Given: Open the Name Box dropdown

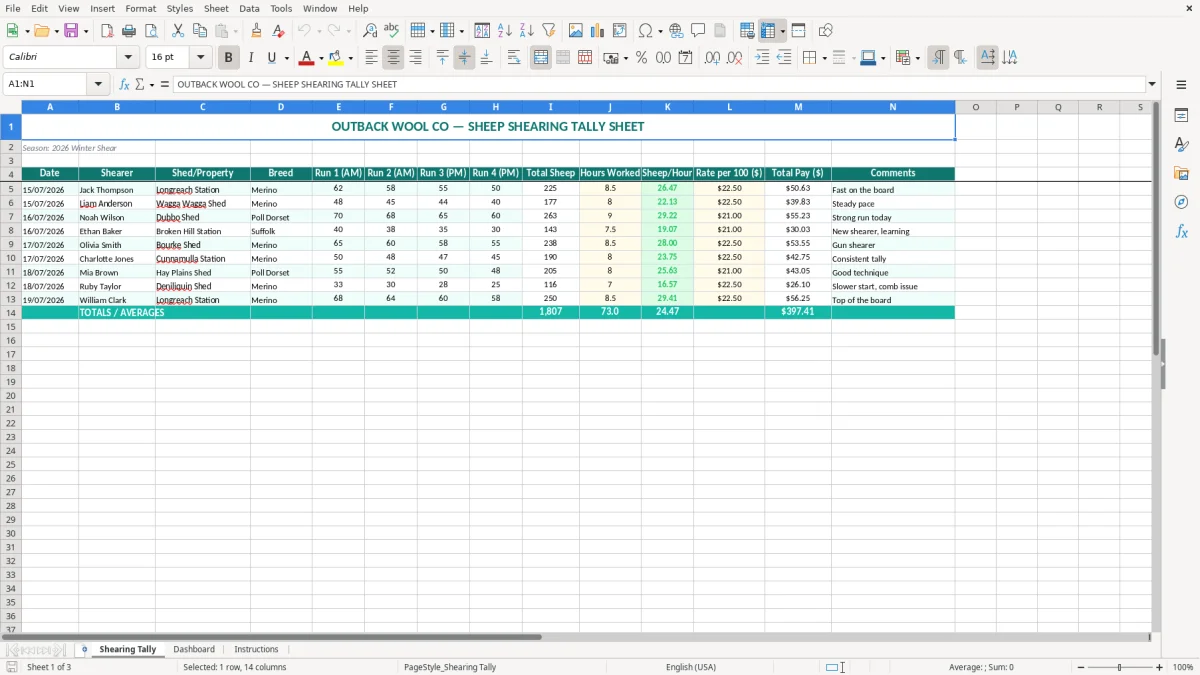Looking at the screenshot, I should pyautogui.click(x=98, y=85).
